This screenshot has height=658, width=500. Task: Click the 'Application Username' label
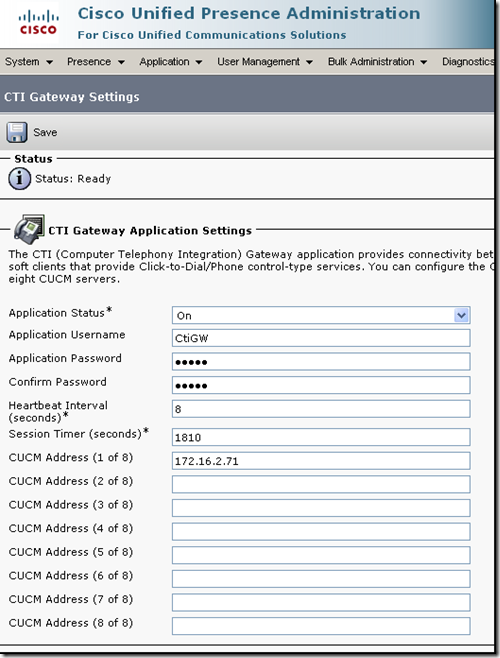point(67,335)
